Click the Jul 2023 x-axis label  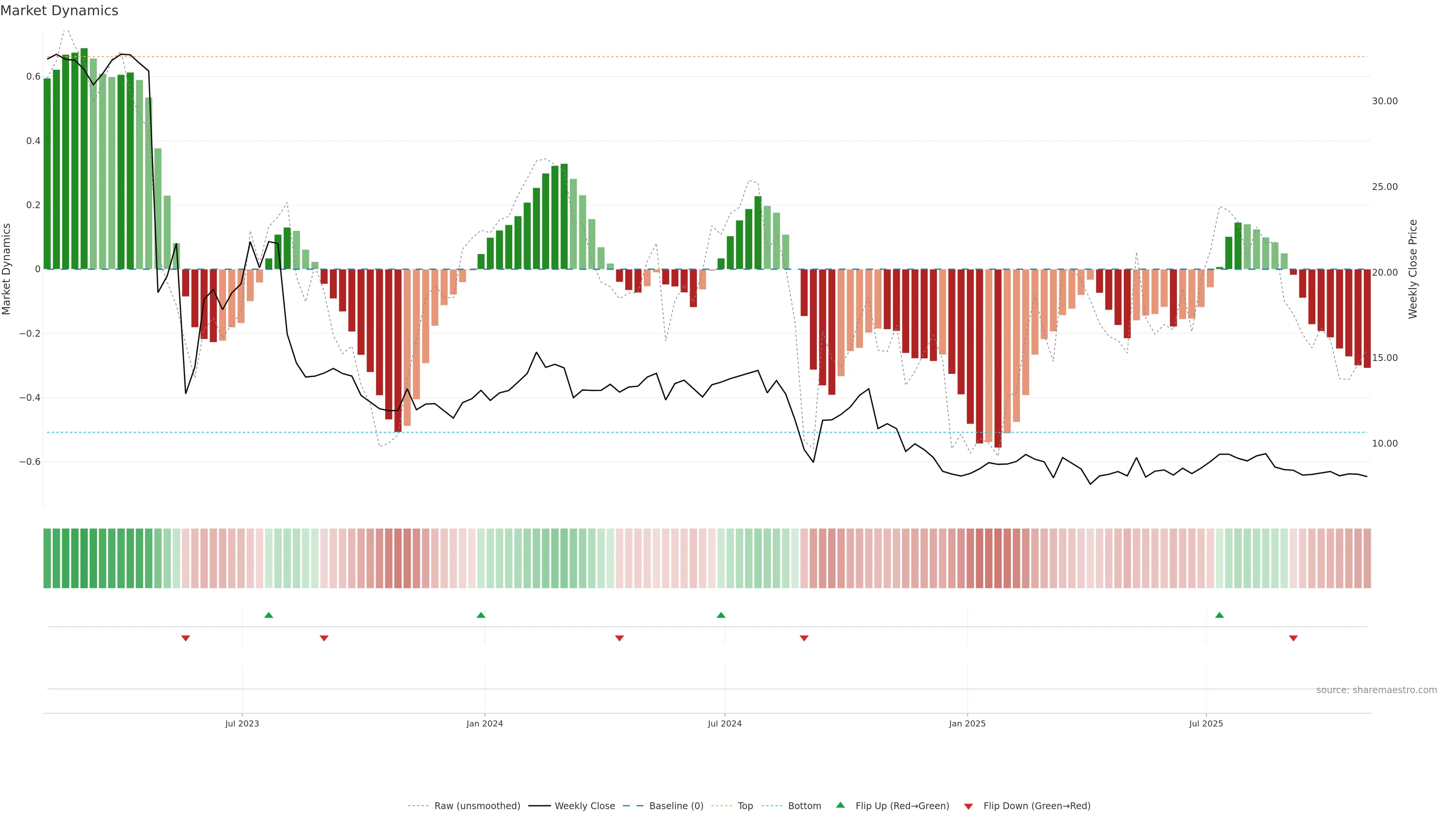click(x=242, y=723)
